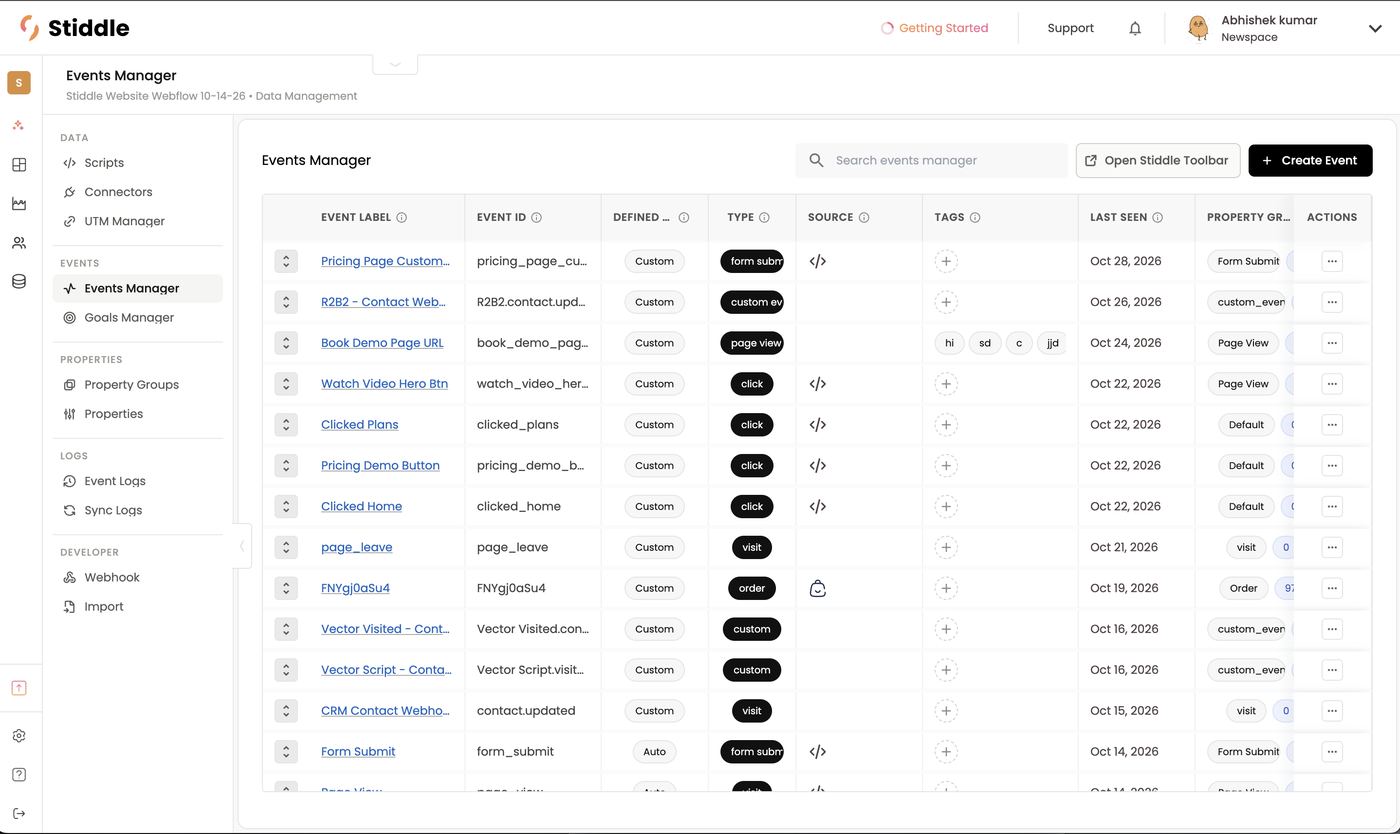This screenshot has height=834, width=1400.
Task: Click the Stiddle logo
Action: 74,28
